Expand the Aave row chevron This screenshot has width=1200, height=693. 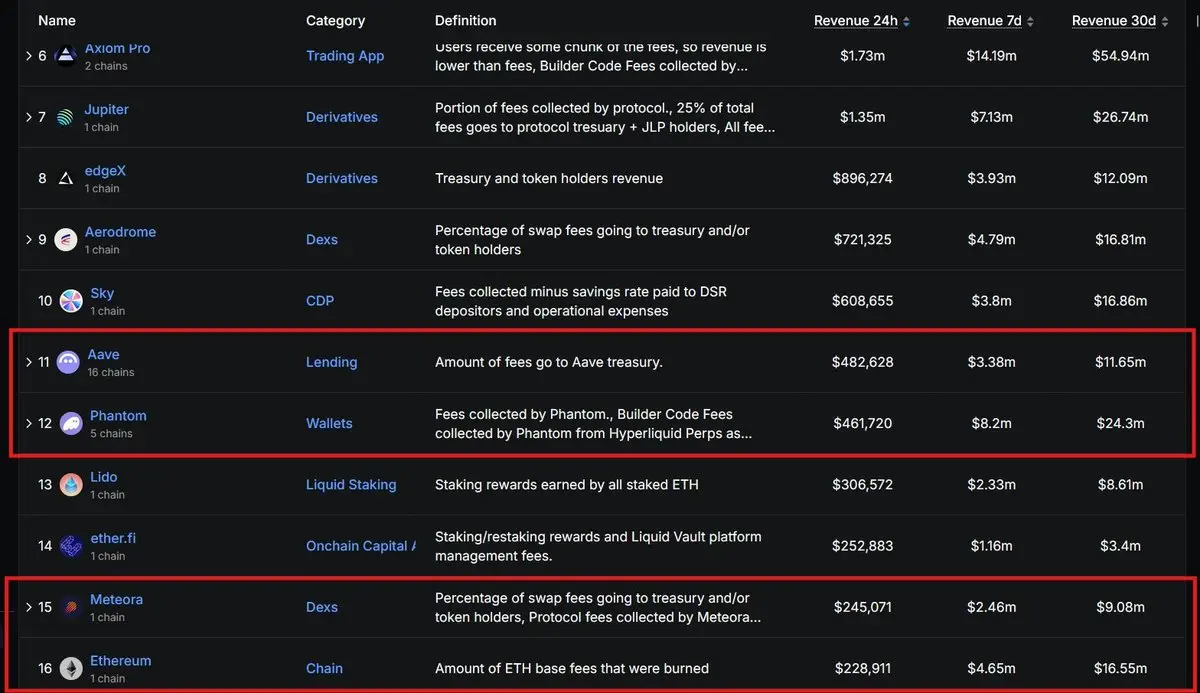pos(29,362)
